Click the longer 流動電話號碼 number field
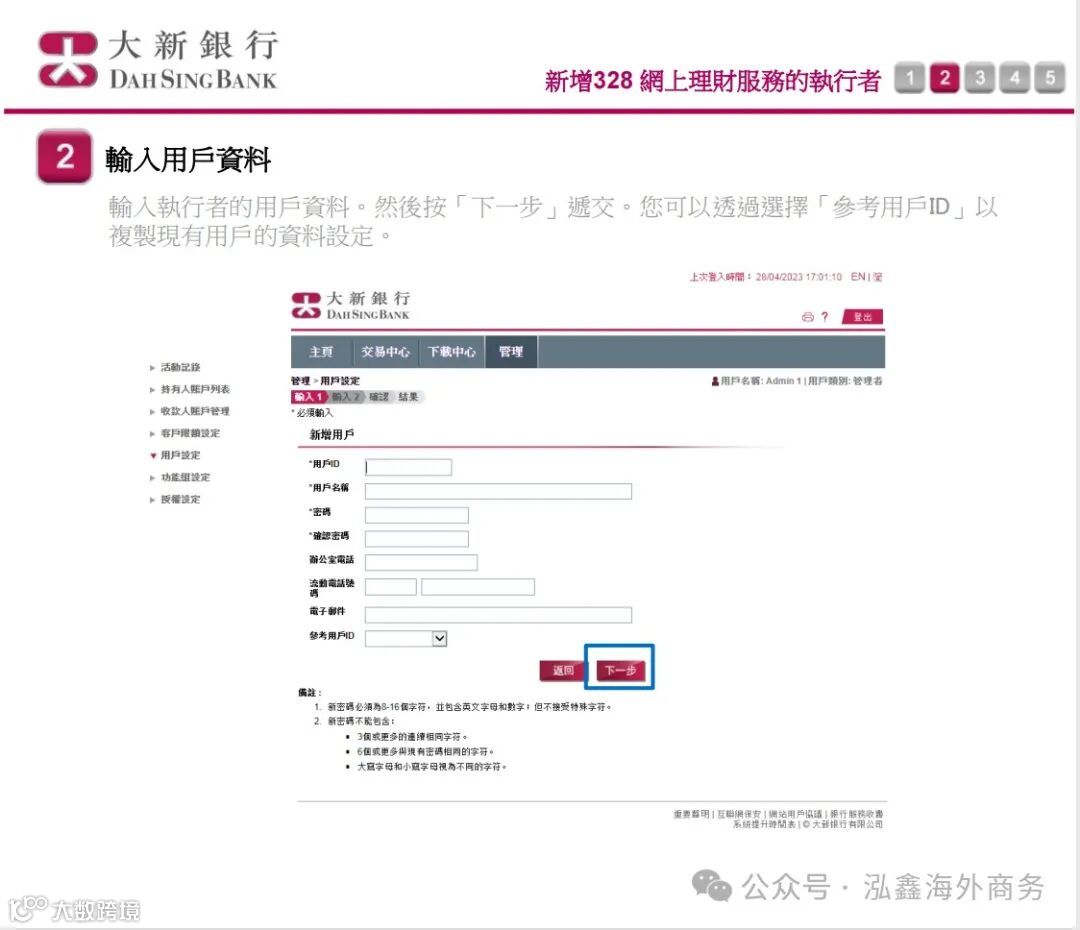This screenshot has width=1080, height=930. click(478, 587)
